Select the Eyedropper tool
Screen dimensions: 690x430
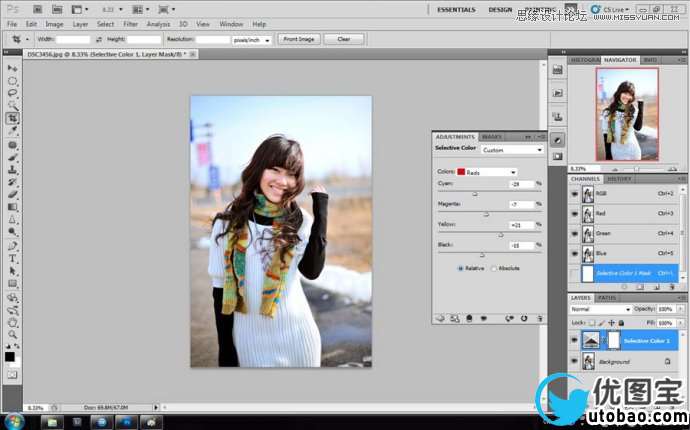(12, 130)
